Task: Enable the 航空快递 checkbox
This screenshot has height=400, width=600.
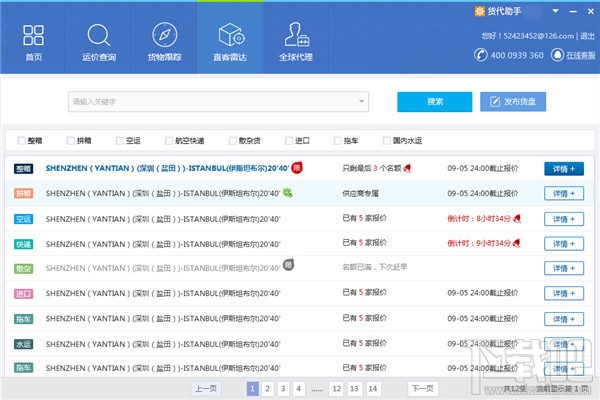Action: [169, 140]
